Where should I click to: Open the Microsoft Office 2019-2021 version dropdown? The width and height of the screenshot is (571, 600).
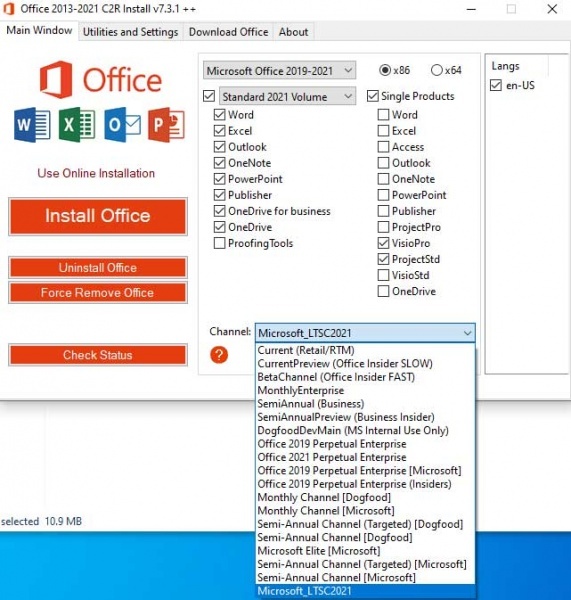tap(279, 70)
